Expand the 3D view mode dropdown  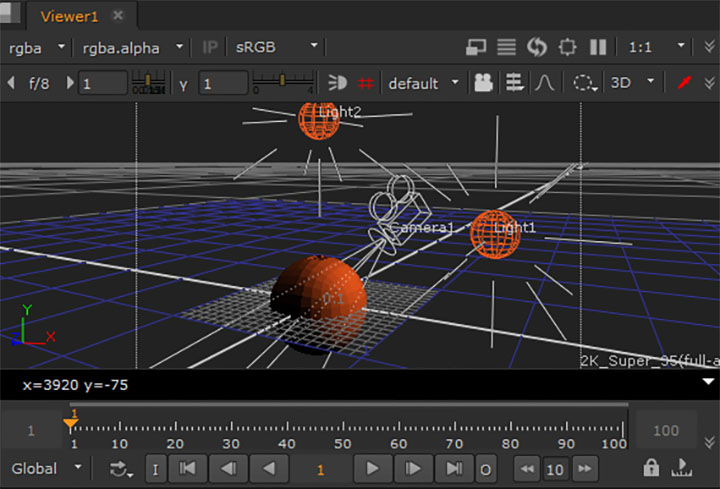pos(634,83)
